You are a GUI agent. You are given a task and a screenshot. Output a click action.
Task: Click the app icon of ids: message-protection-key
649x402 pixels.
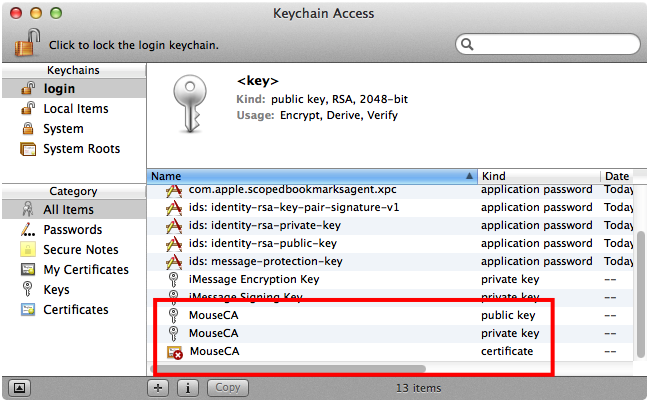(x=174, y=262)
